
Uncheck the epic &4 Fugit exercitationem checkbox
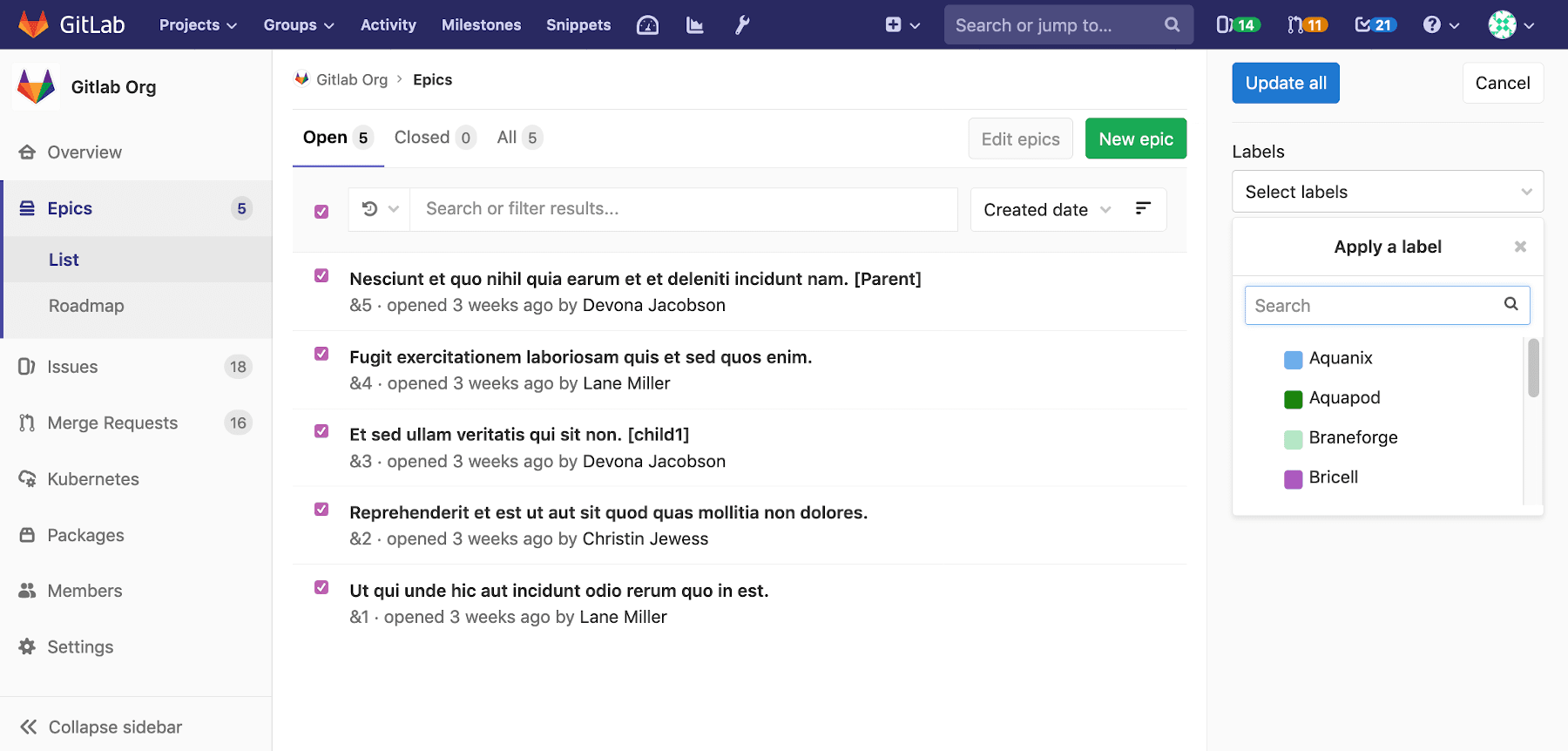pos(321,354)
